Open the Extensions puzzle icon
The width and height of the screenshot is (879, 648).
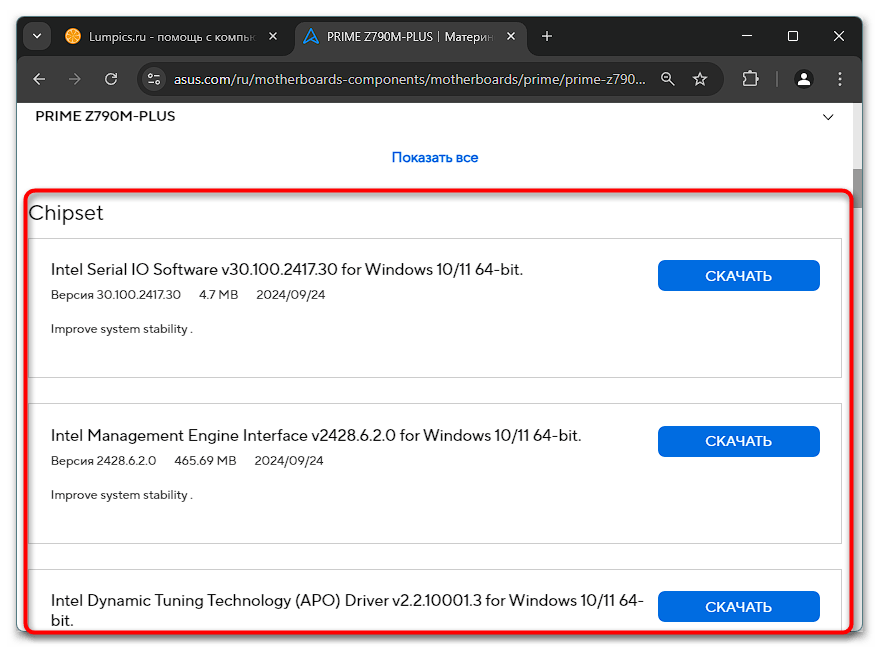[750, 79]
